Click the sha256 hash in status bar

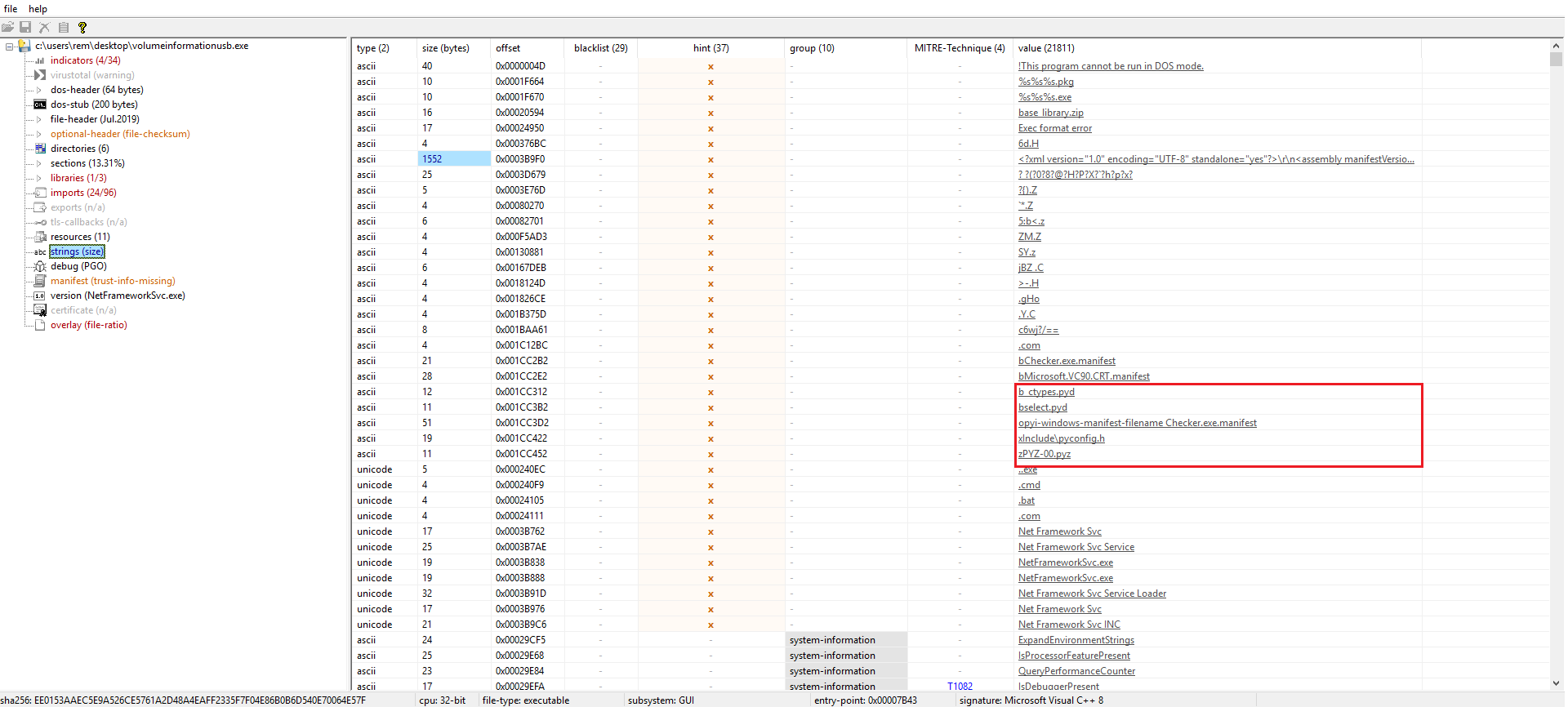(x=183, y=700)
